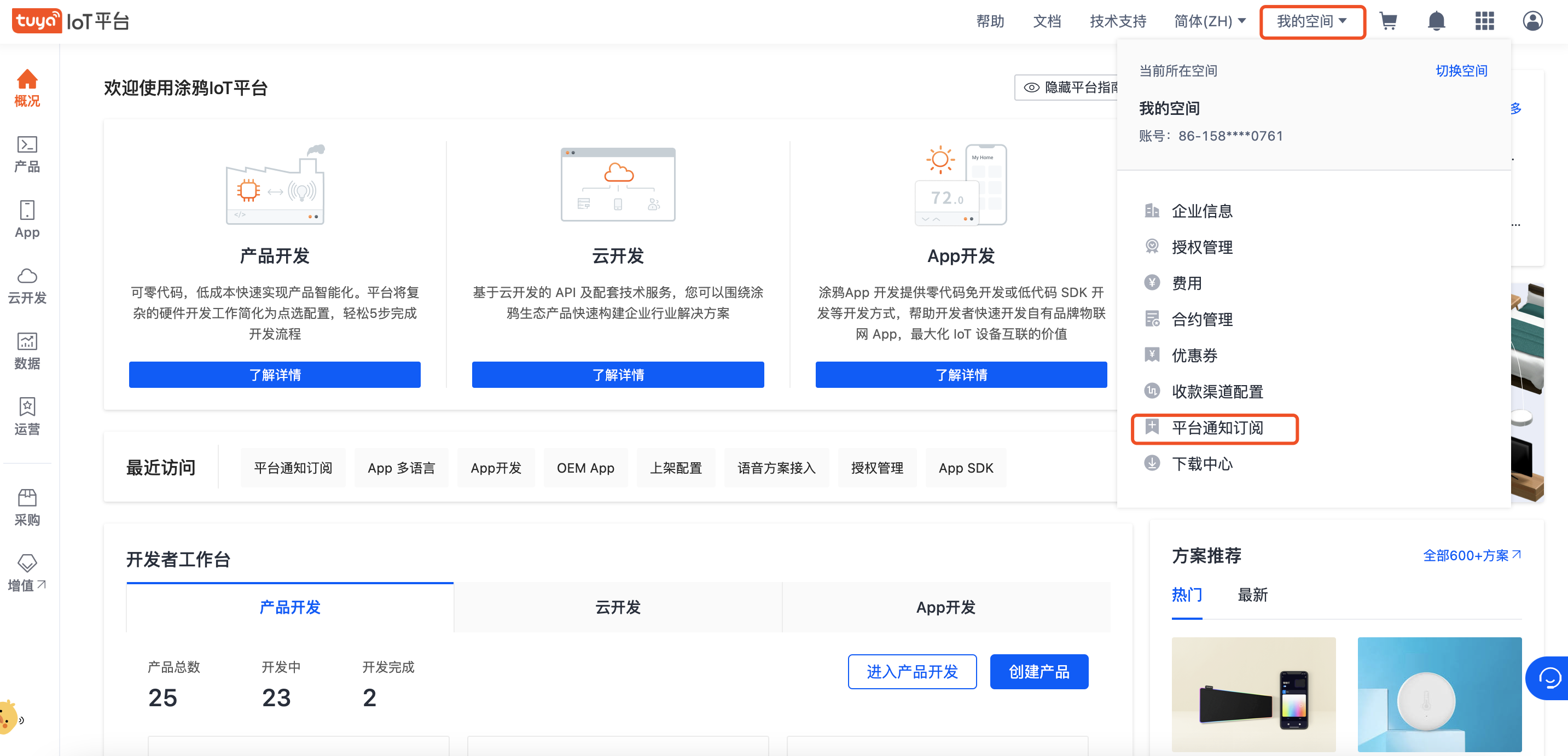Open recent visit 平台通知订阅 chip
Image resolution: width=1568 pixels, height=756 pixels.
293,468
